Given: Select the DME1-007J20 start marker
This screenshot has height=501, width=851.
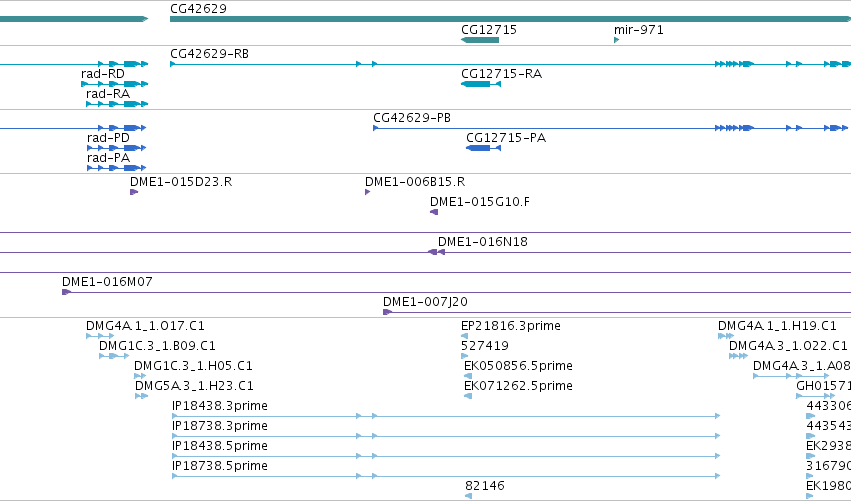Looking at the screenshot, I should coord(388,312).
